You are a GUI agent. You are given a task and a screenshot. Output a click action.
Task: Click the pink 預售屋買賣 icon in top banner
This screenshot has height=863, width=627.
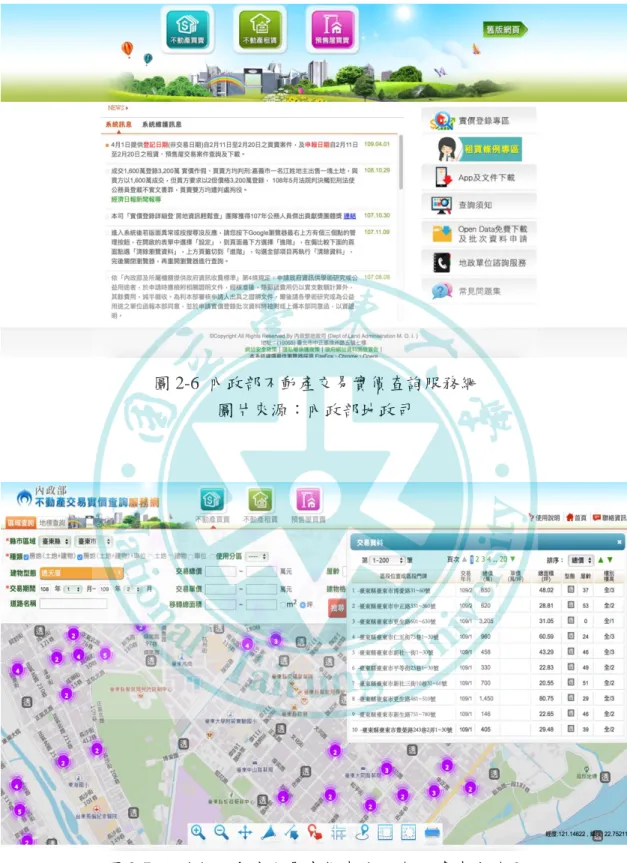(332, 28)
